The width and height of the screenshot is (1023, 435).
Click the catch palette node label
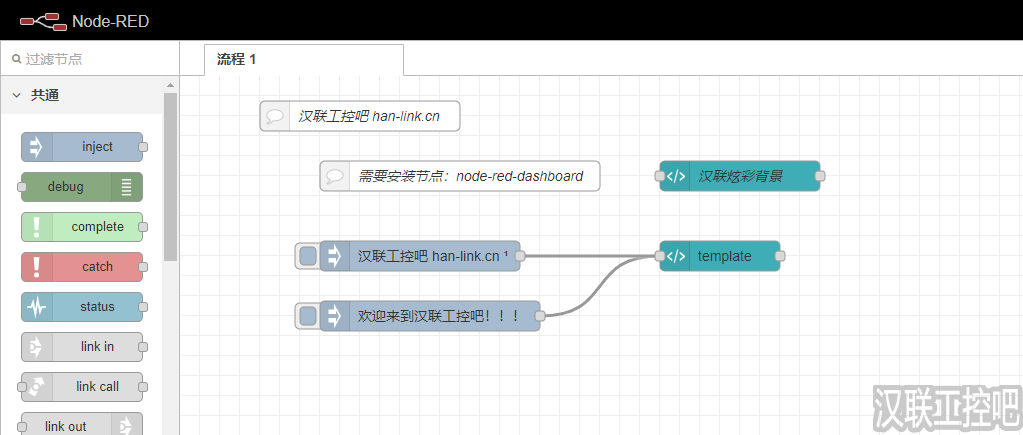[97, 267]
